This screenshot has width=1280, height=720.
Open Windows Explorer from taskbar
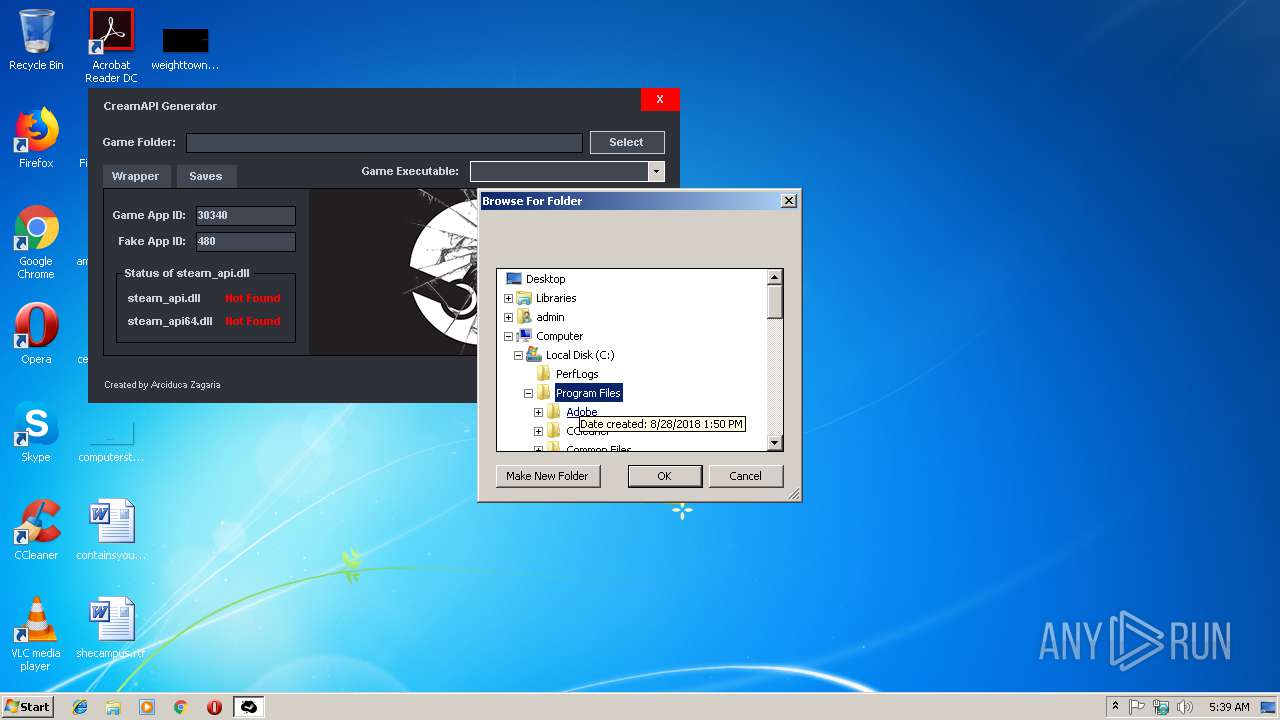113,707
